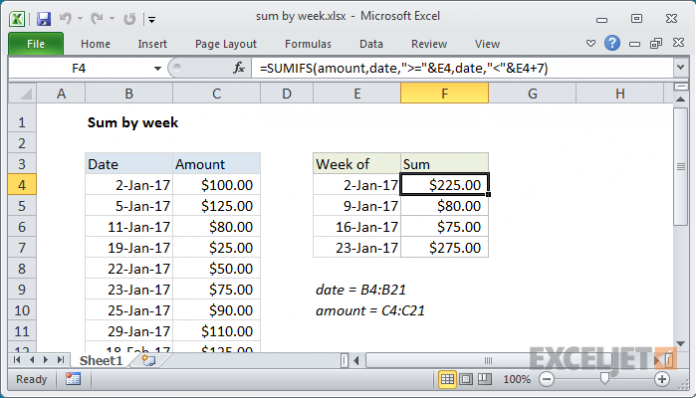
Task: Click the zoom out minus button
Action: click(546, 379)
